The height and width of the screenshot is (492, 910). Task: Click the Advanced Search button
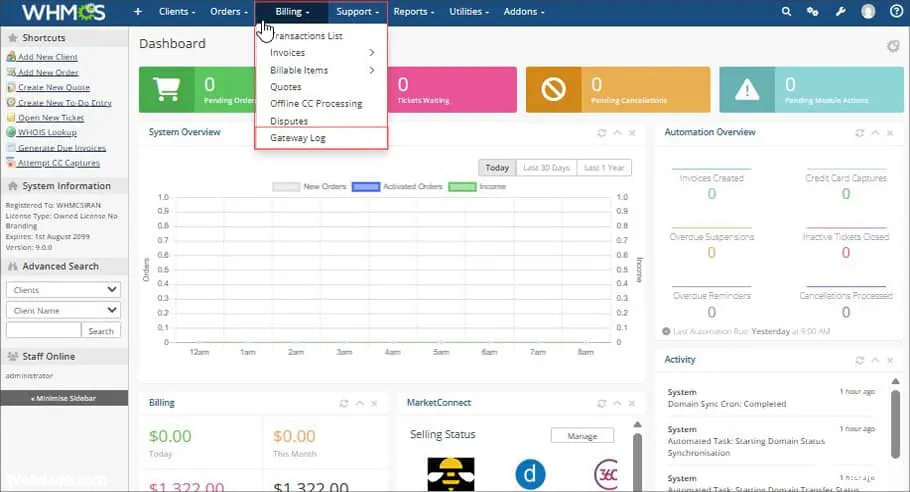[101, 331]
